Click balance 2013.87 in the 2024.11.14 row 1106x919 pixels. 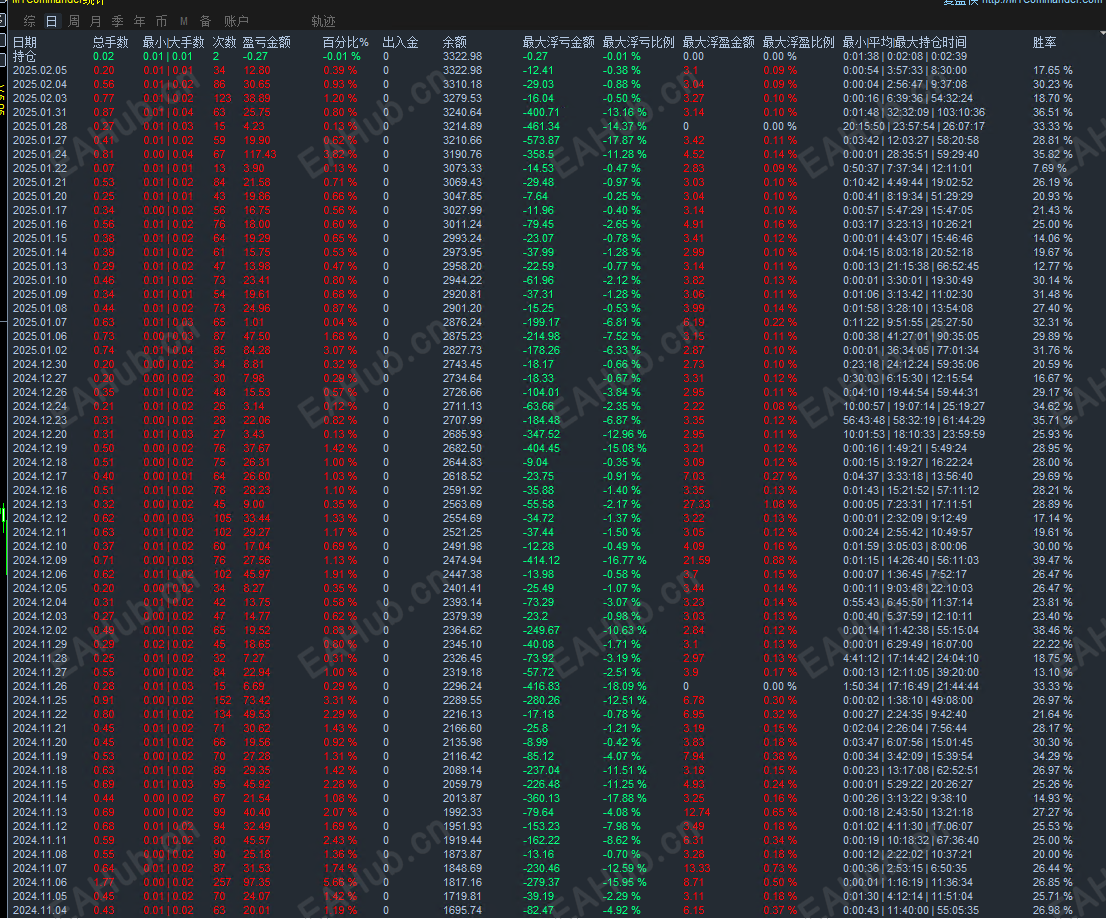[463, 798]
